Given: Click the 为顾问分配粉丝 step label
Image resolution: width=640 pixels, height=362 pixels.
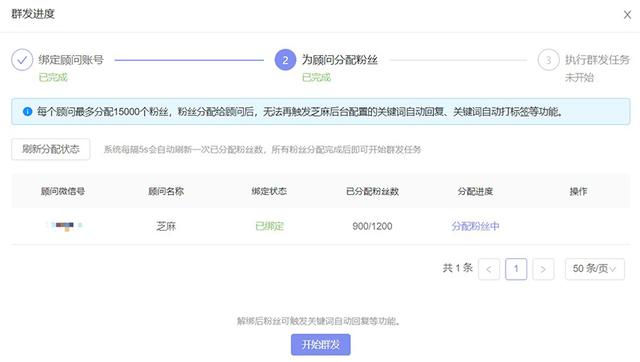Looking at the screenshot, I should (x=340, y=60).
